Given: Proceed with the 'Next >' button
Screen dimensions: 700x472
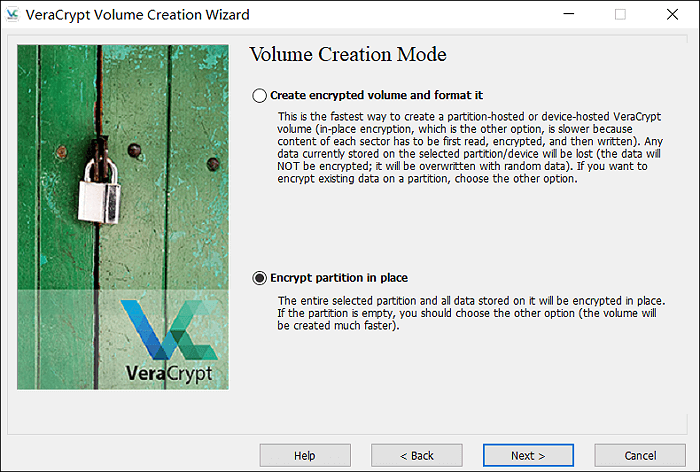Looking at the screenshot, I should pyautogui.click(x=528, y=456).
